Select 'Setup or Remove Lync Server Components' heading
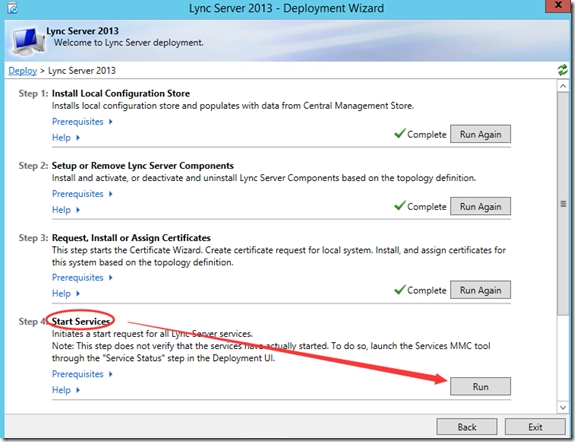 tap(143, 166)
